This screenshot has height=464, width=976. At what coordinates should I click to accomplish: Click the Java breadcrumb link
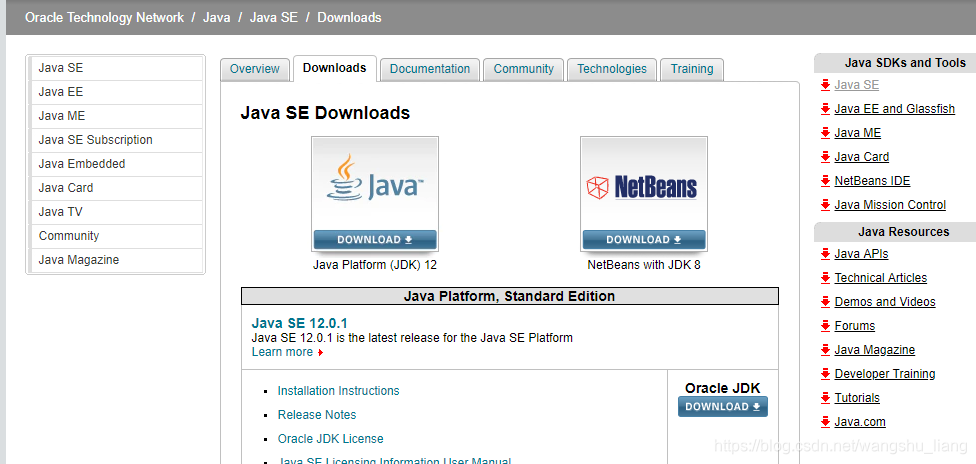(217, 17)
